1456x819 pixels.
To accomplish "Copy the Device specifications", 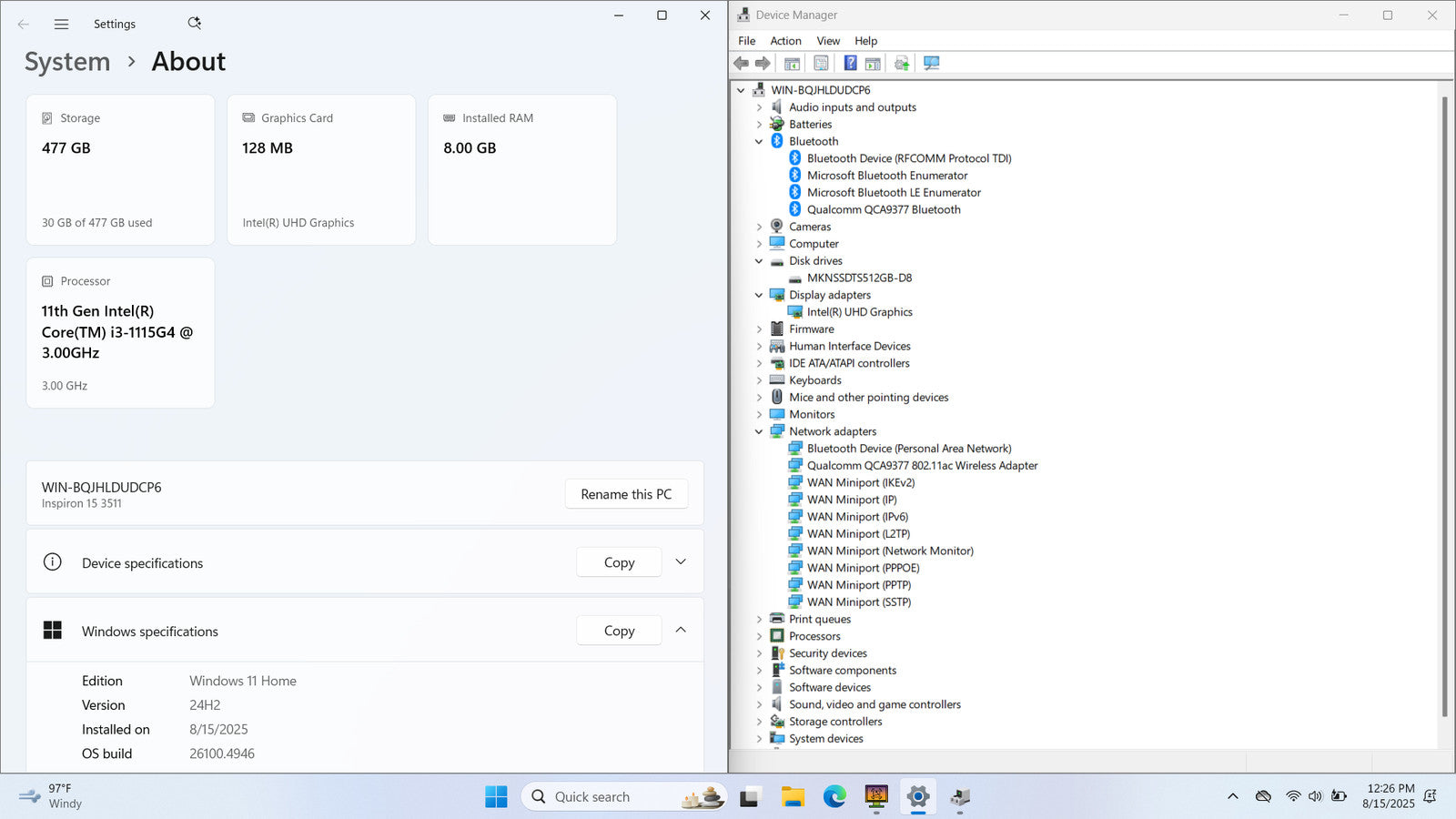I will [619, 562].
